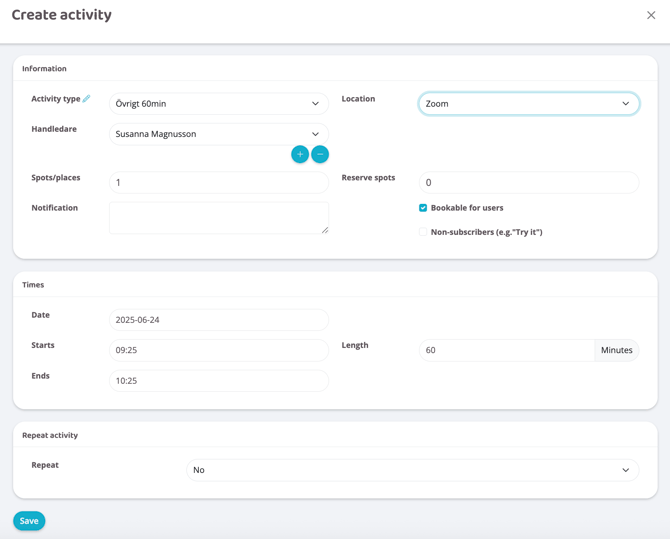Open the Repeat dropdown
Image resolution: width=670 pixels, height=539 pixels.
click(x=413, y=470)
